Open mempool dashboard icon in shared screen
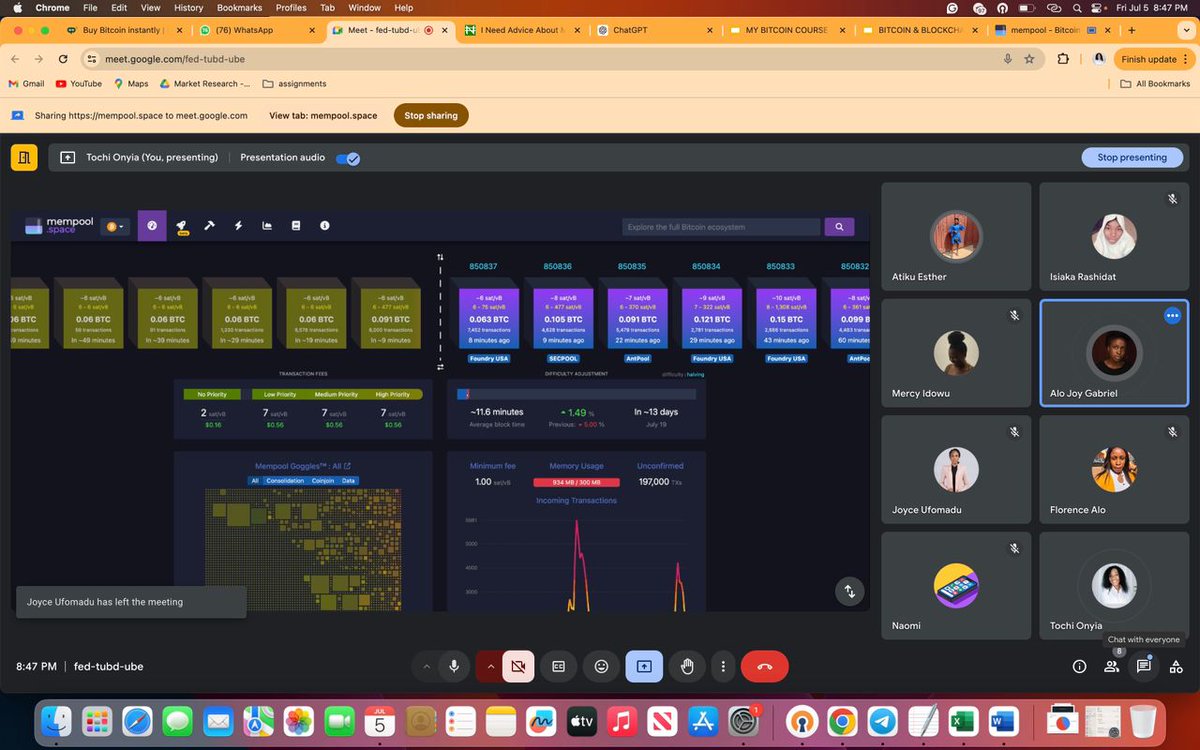 point(152,226)
